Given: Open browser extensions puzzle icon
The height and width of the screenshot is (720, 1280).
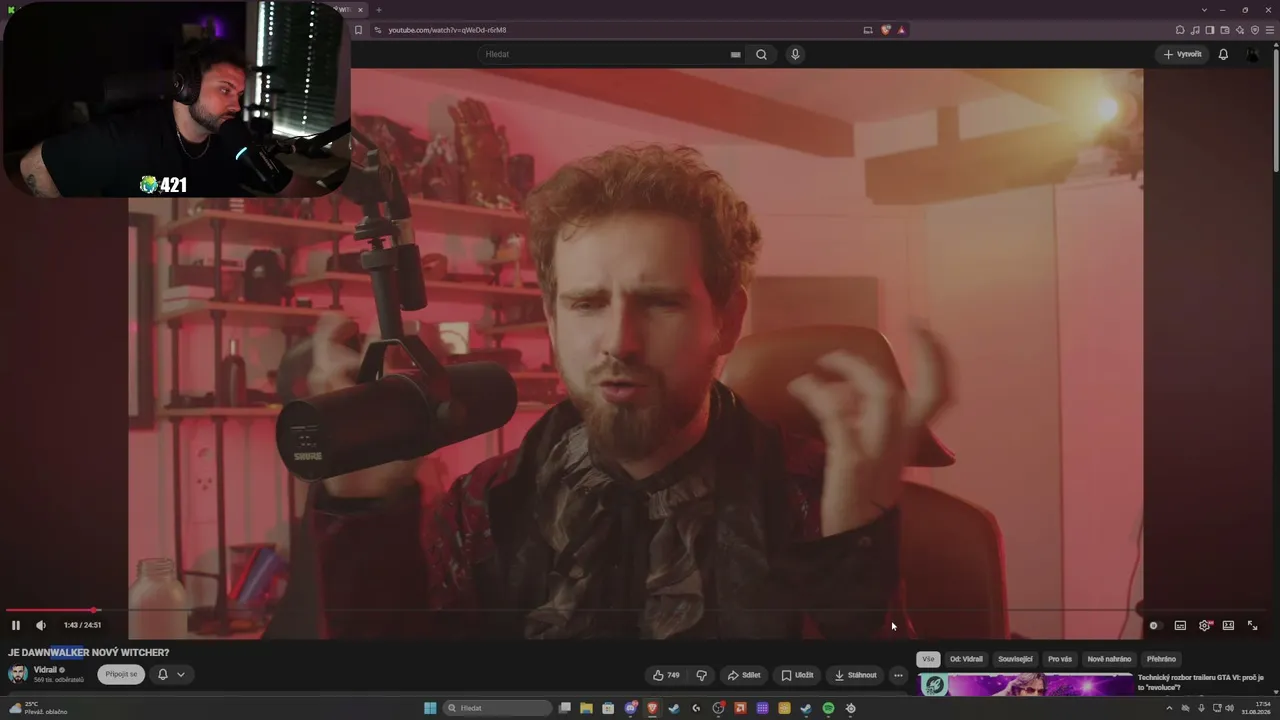Looking at the screenshot, I should tap(1181, 30).
